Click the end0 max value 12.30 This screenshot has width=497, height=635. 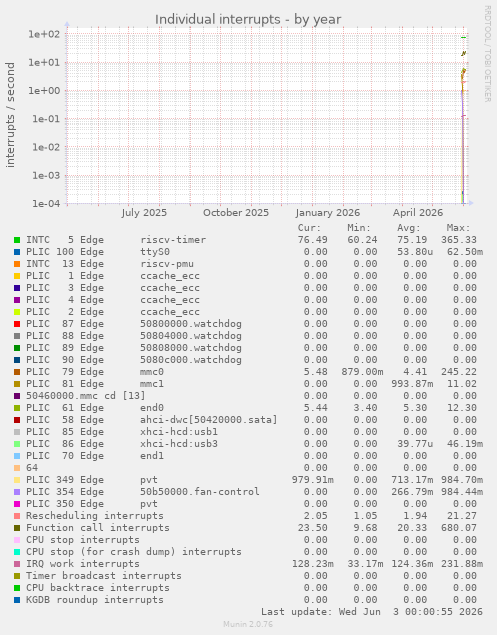pyautogui.click(x=462, y=408)
